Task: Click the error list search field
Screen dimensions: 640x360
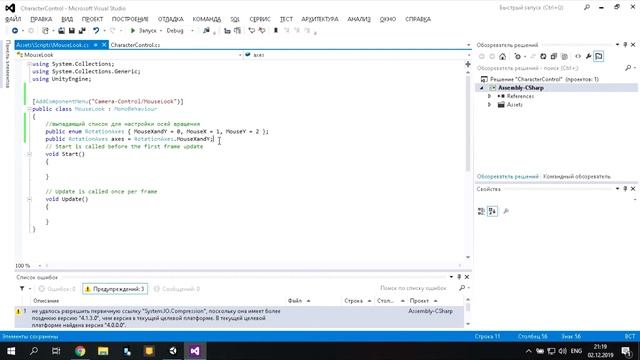Action: pyautogui.click(x=418, y=288)
